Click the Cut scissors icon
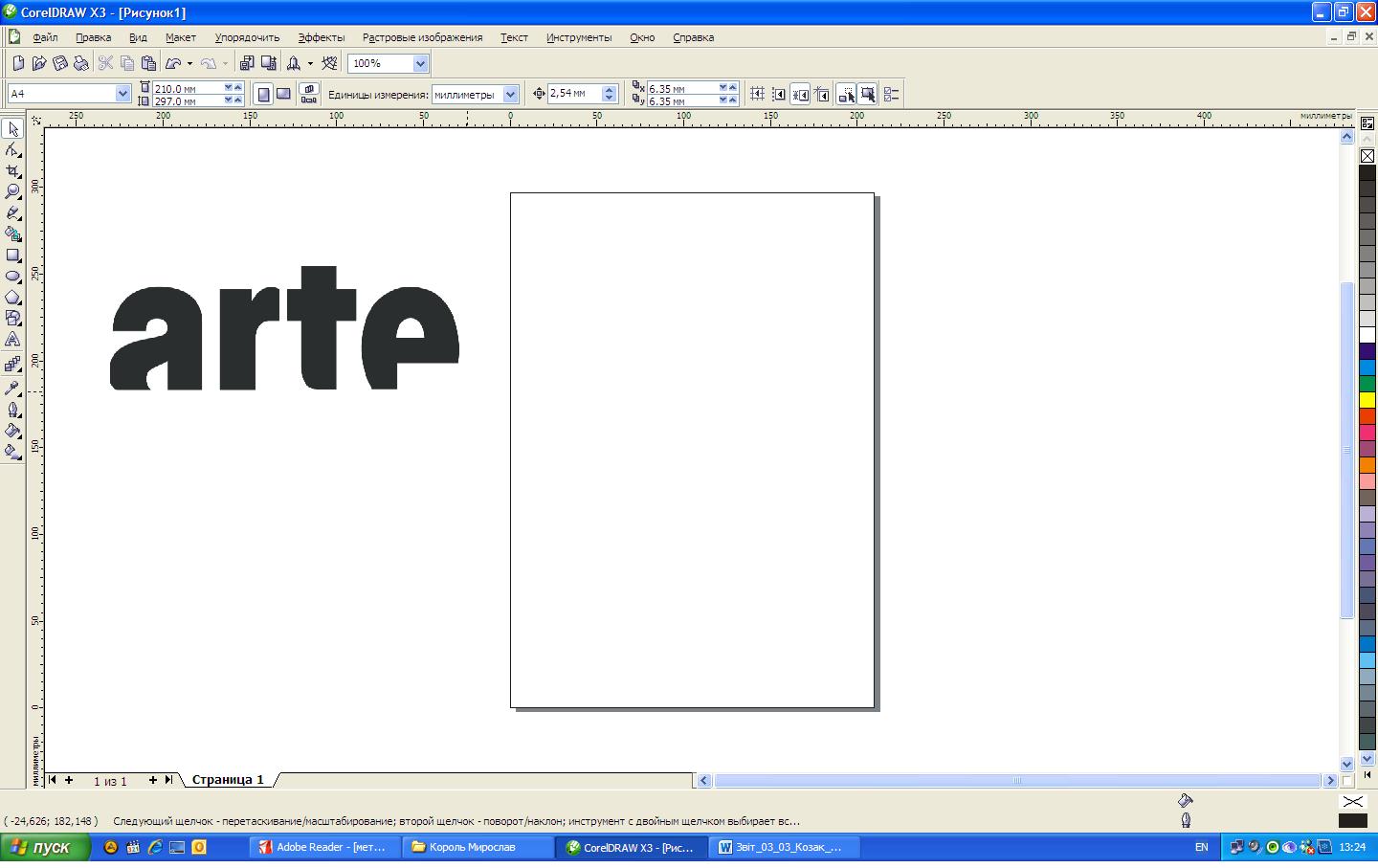The image size is (1378, 868). click(106, 63)
